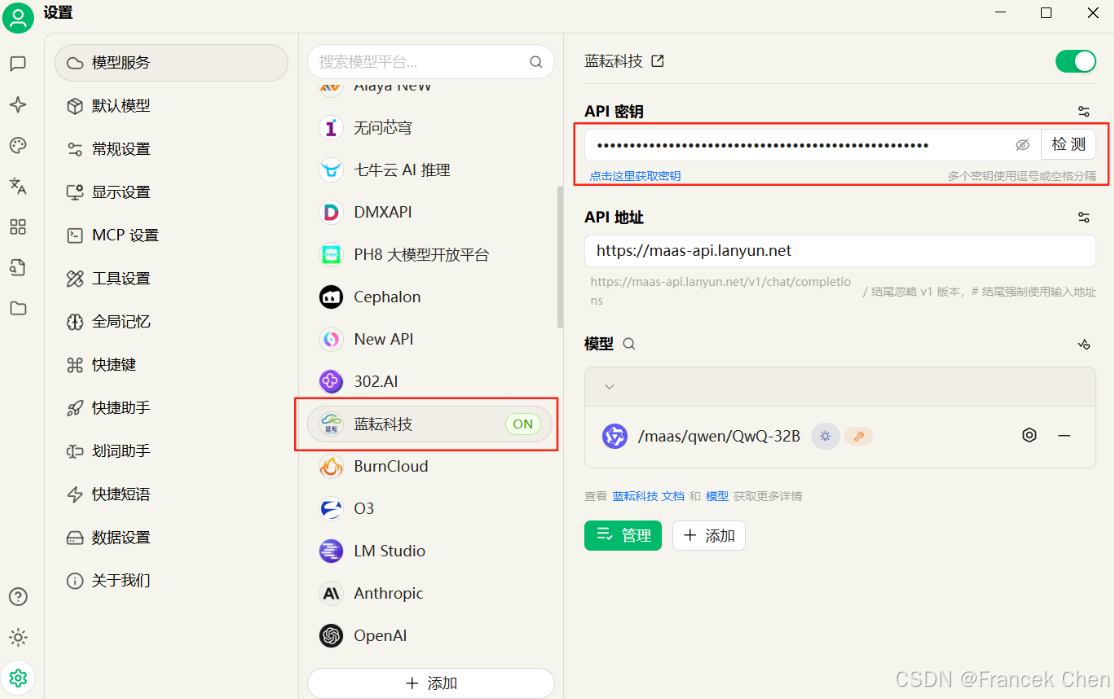Select the DMXAPI provider
The height and width of the screenshot is (699, 1114).
431,212
